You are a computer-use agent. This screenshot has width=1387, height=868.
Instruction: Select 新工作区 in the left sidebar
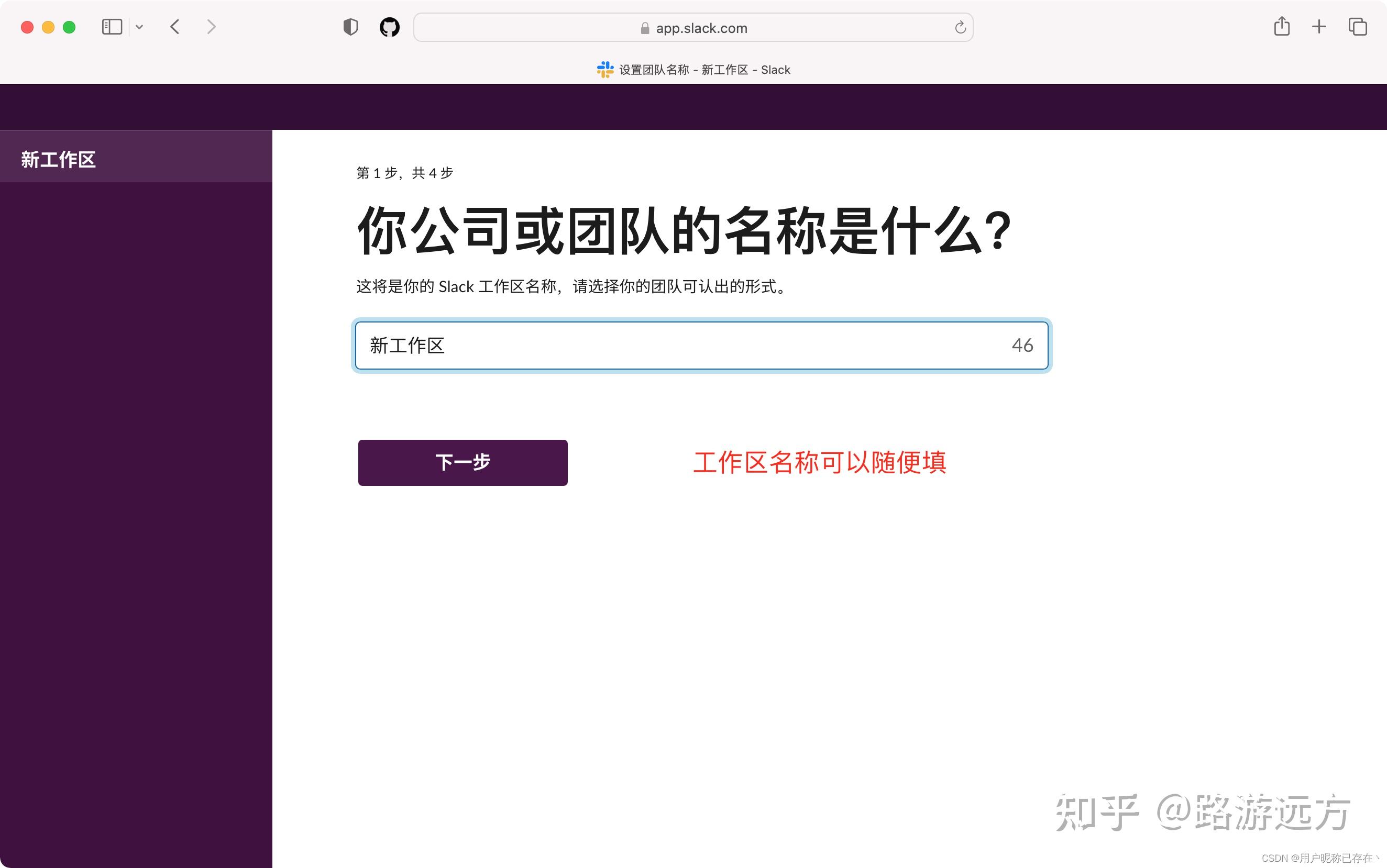pyautogui.click(x=59, y=160)
